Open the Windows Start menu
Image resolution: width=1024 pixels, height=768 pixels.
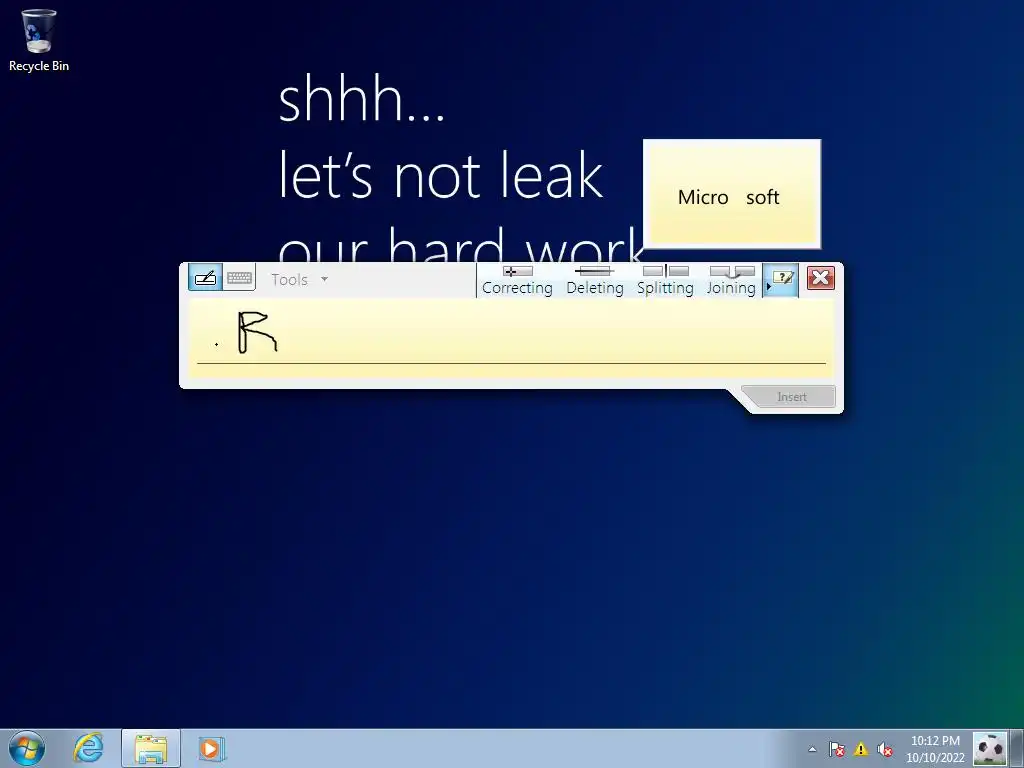click(x=27, y=748)
